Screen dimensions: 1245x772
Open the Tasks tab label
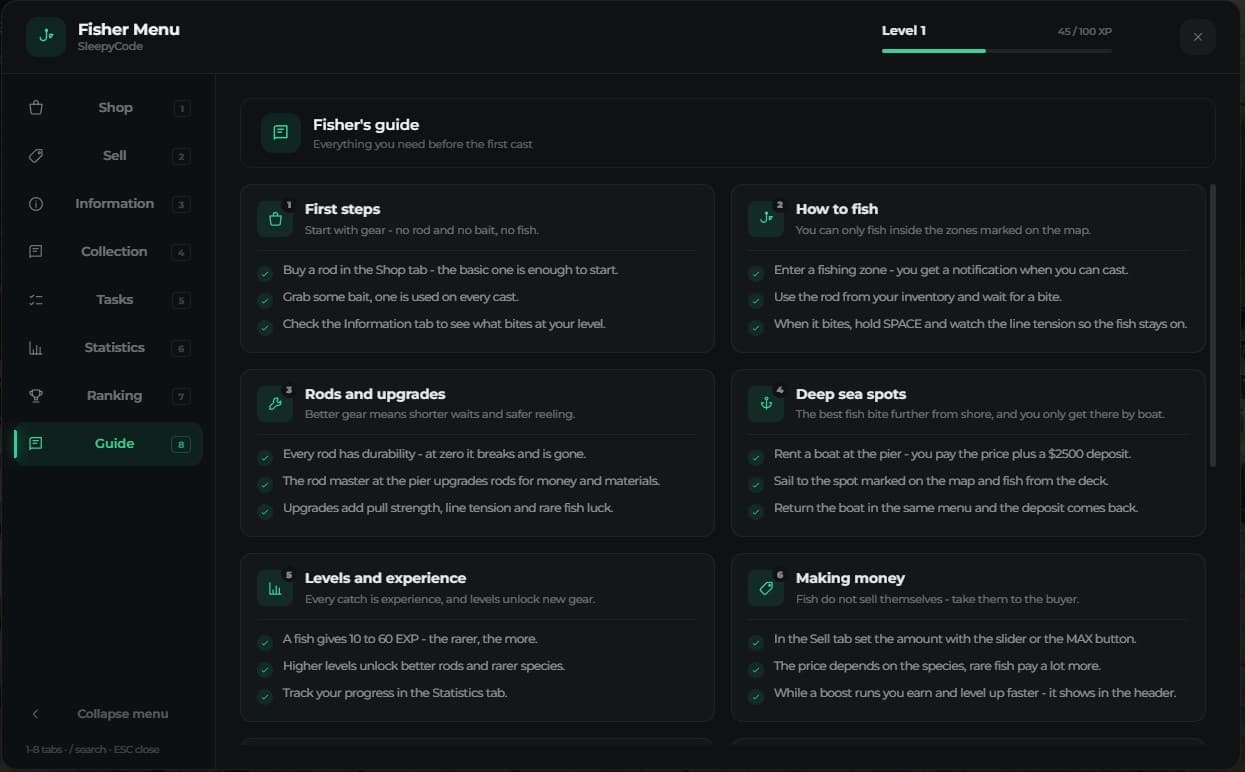(115, 300)
